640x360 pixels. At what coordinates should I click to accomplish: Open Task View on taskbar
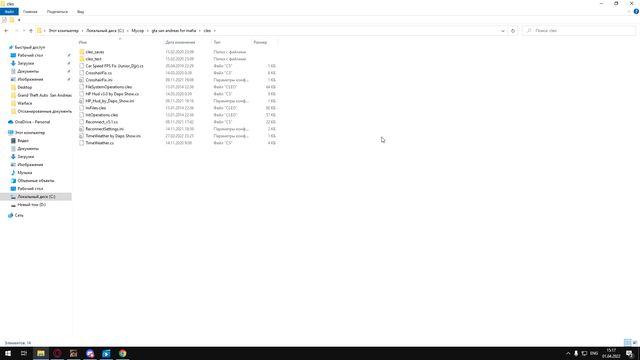pos(24,353)
